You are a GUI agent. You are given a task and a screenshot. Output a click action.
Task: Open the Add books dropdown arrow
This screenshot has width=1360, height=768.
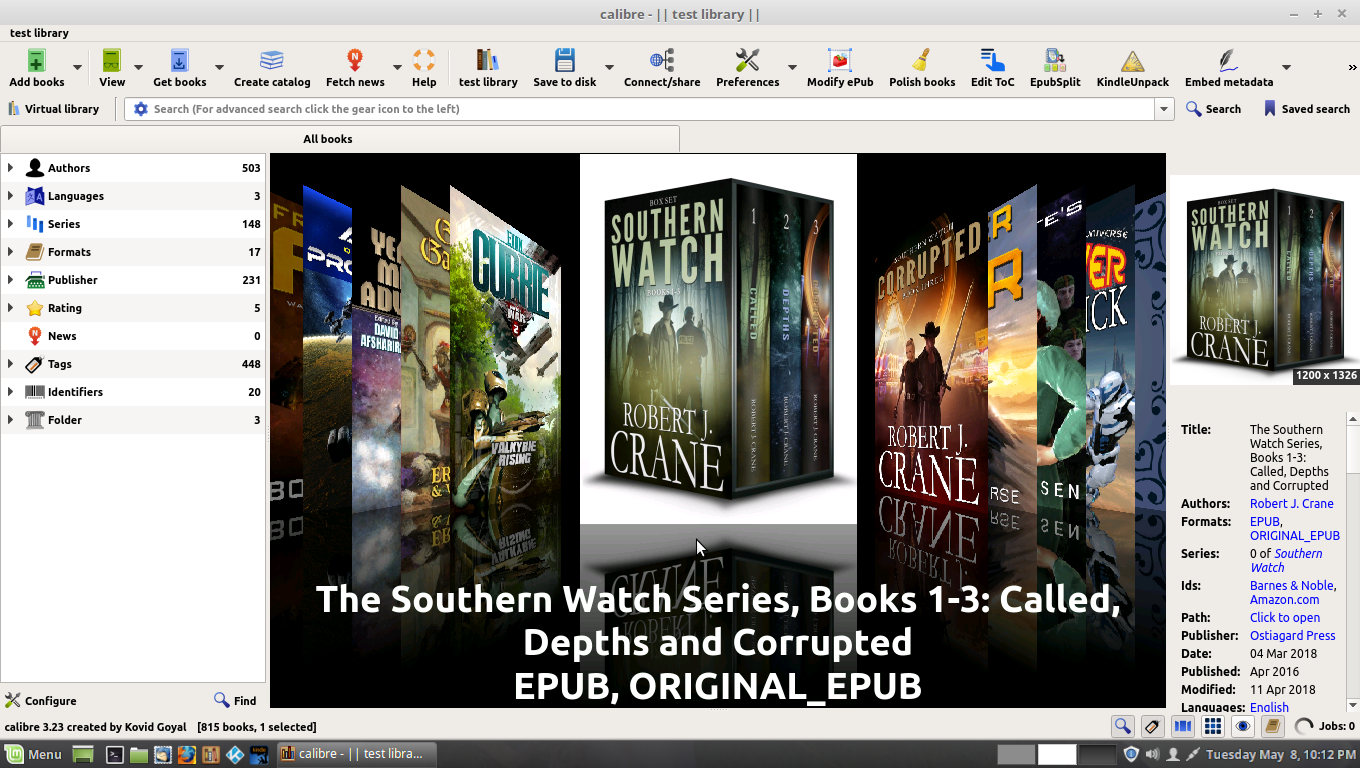click(x=77, y=68)
